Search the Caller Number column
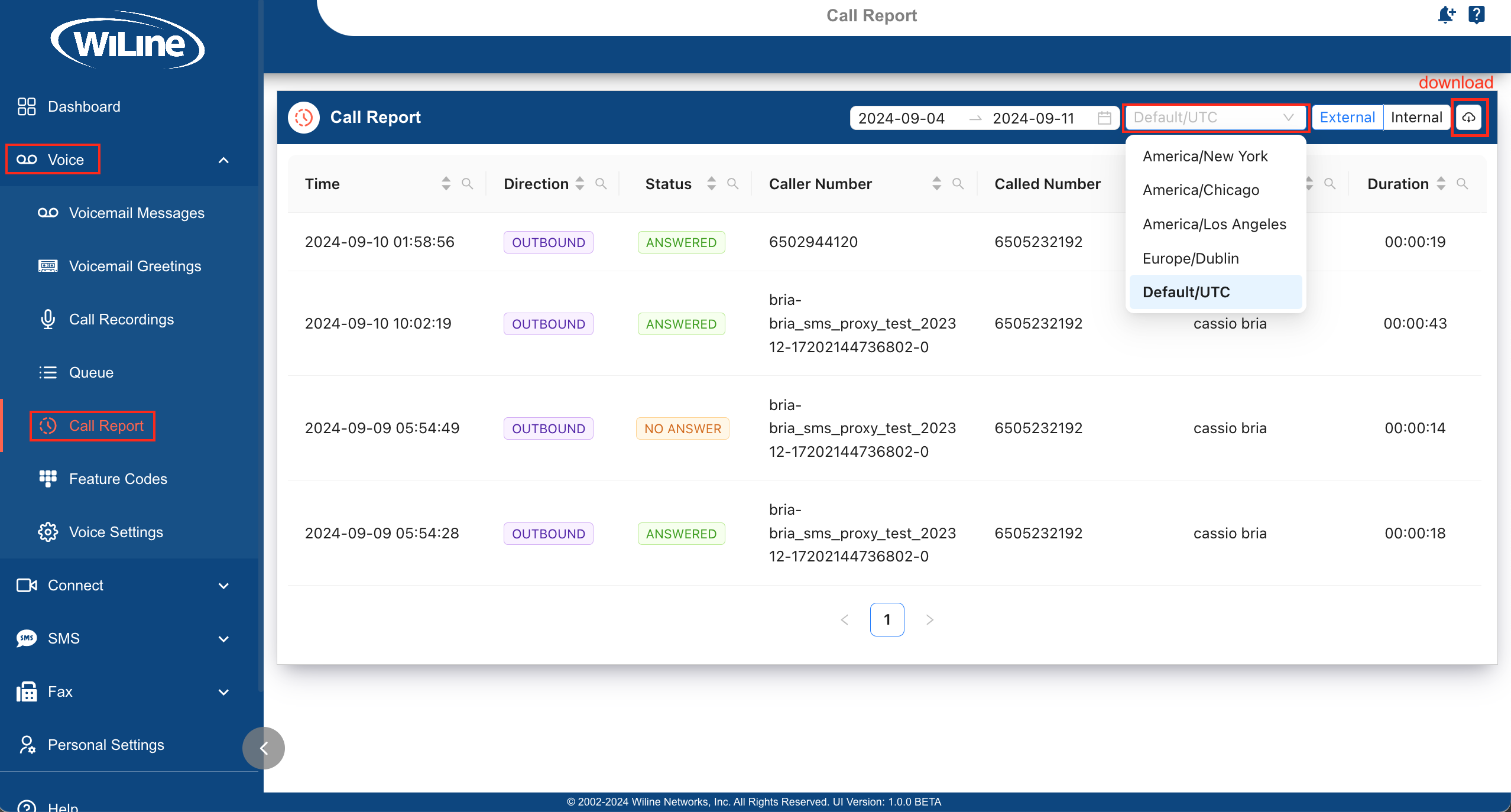 click(958, 184)
